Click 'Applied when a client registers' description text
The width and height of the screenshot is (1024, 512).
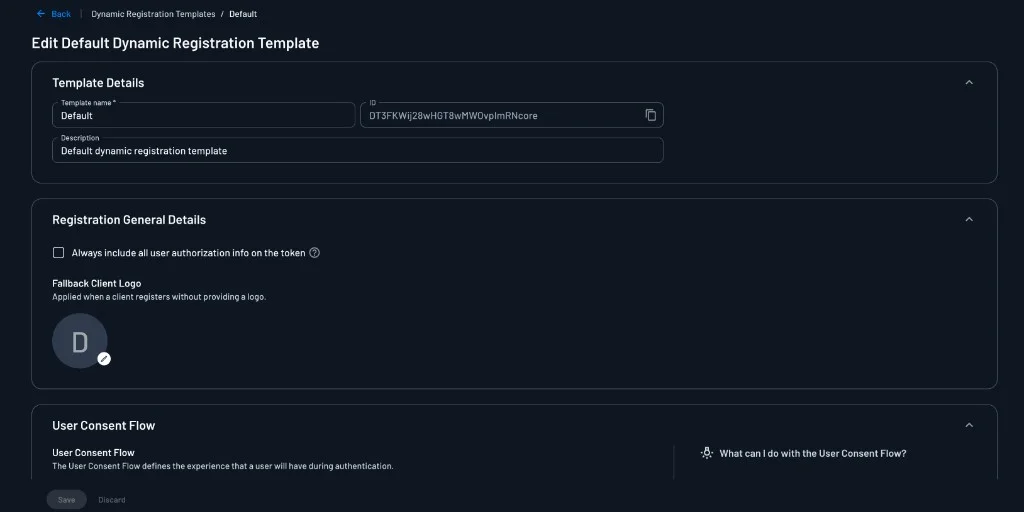(x=159, y=297)
